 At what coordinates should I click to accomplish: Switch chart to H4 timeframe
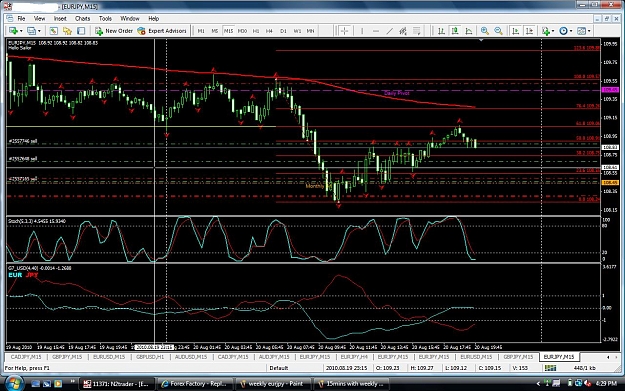[x=269, y=31]
